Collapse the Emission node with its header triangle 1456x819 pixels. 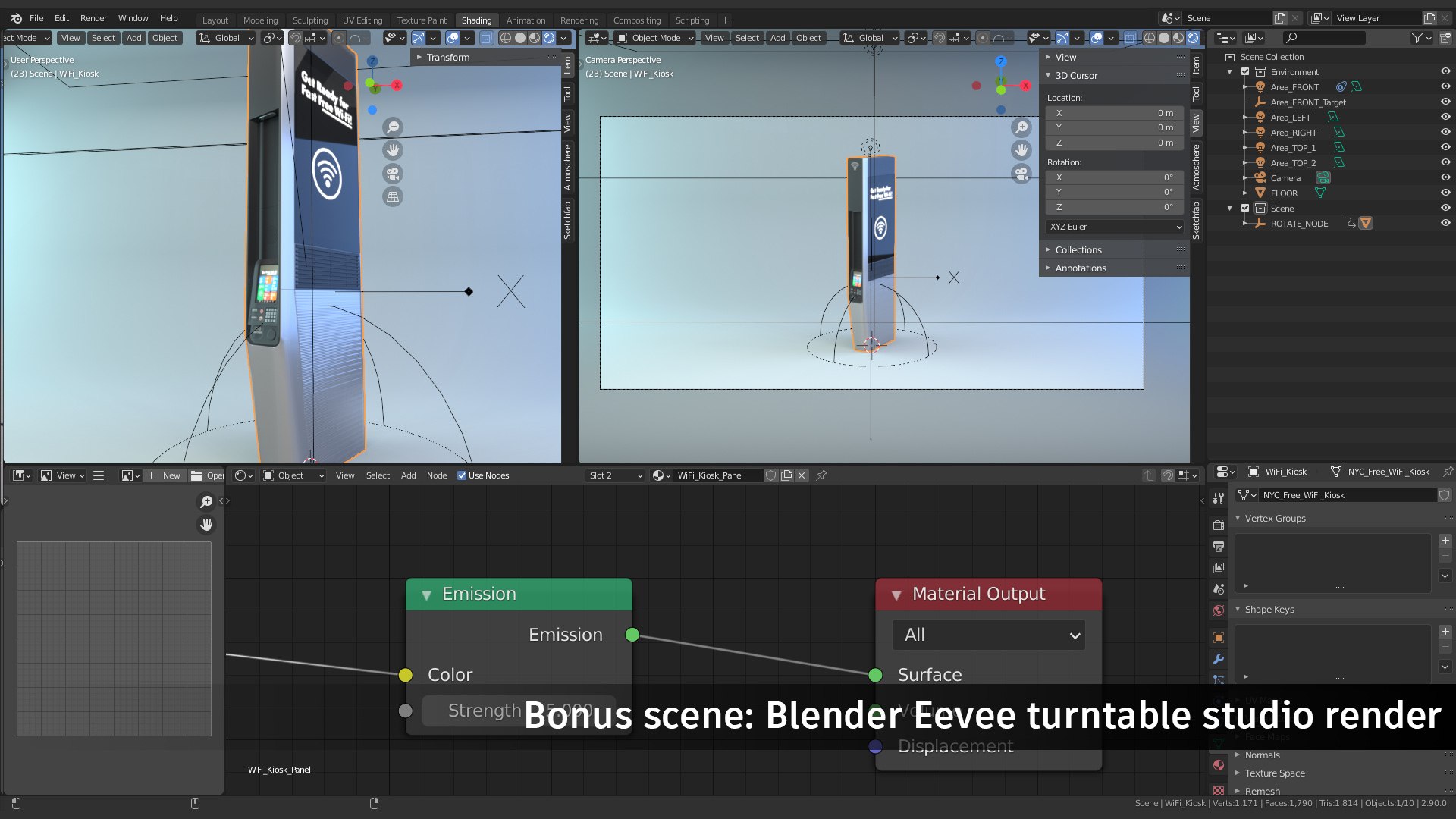click(426, 595)
